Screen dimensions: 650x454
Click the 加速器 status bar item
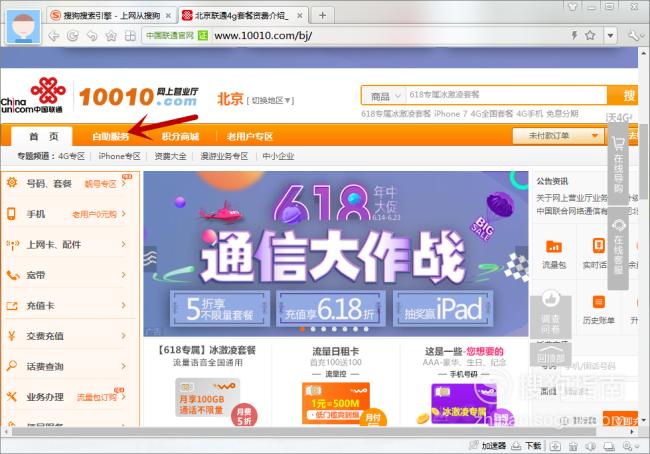(x=488, y=446)
